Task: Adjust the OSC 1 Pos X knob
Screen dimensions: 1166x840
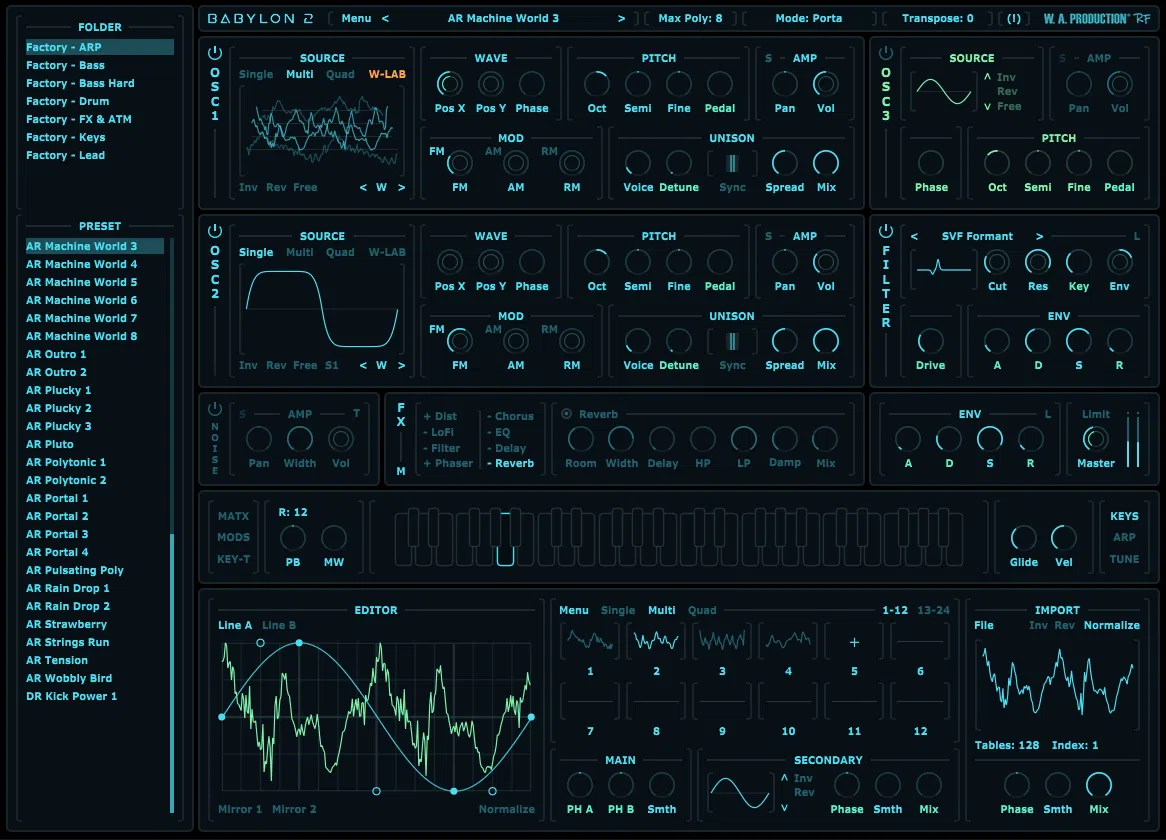Action: coord(449,84)
